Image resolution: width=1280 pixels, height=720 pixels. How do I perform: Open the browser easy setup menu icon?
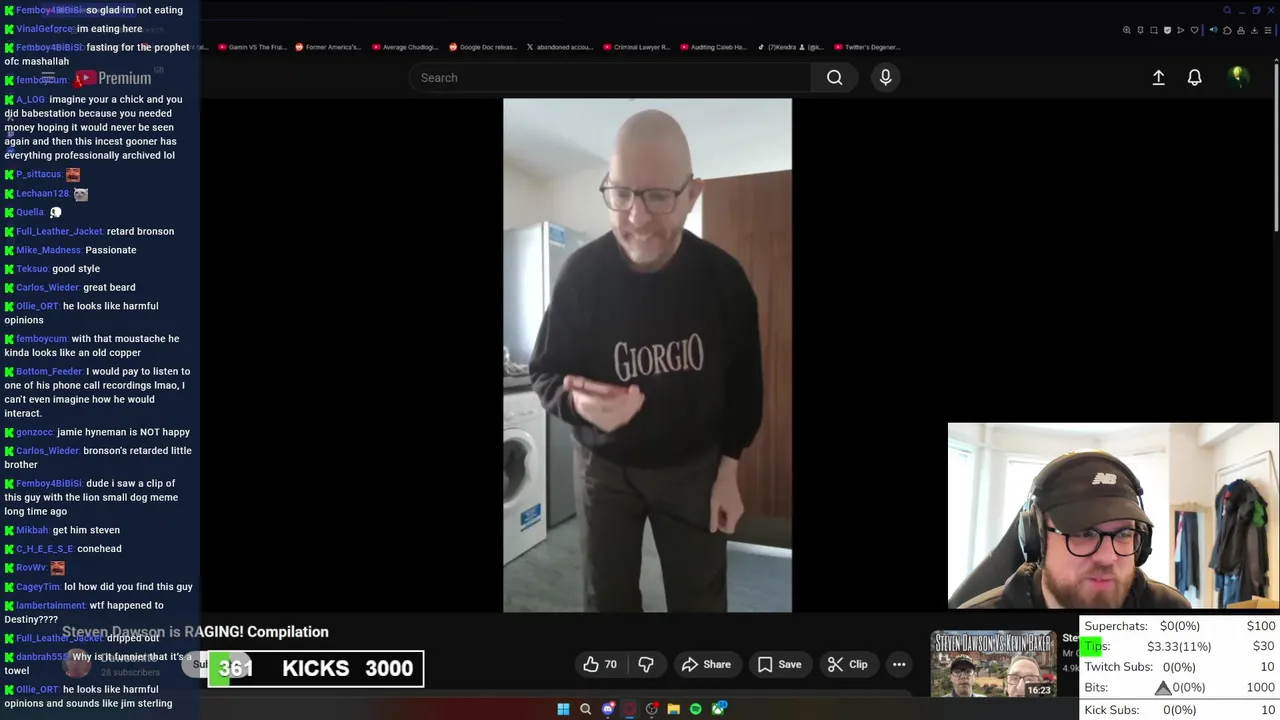pos(1268,30)
